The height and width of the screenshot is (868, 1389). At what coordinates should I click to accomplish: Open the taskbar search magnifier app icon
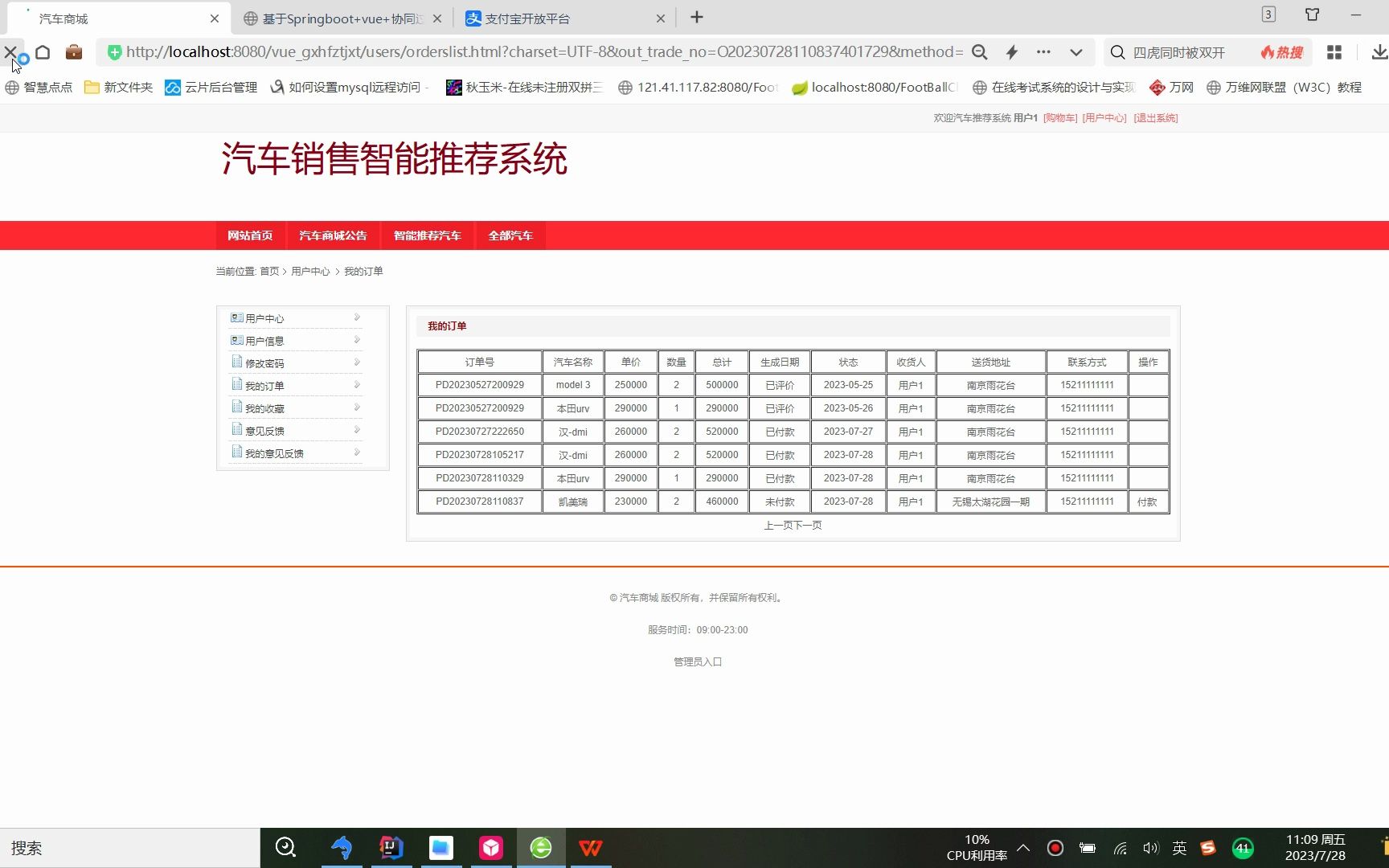point(286,847)
